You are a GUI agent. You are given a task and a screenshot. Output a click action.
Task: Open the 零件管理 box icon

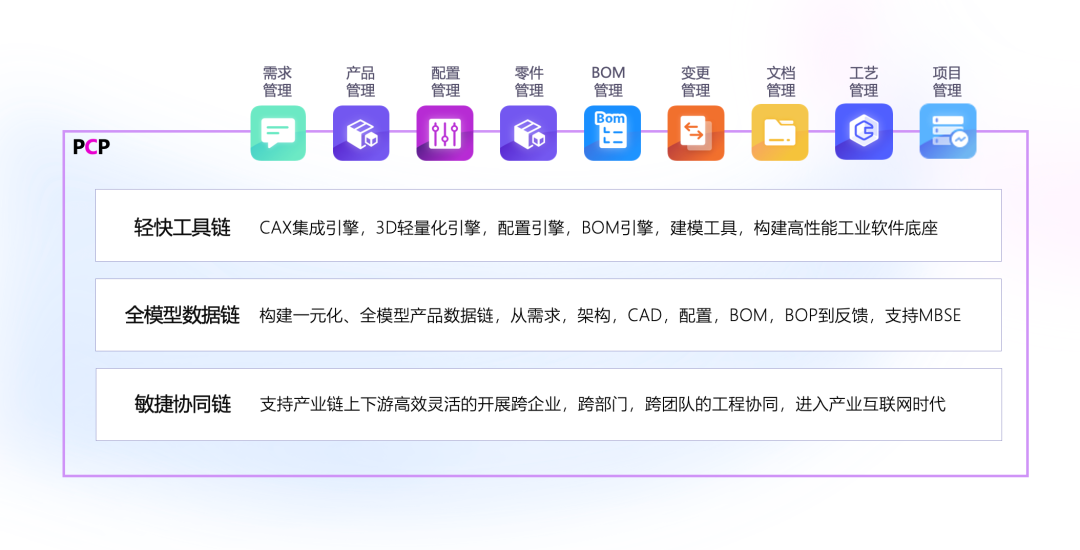pyautogui.click(x=528, y=133)
